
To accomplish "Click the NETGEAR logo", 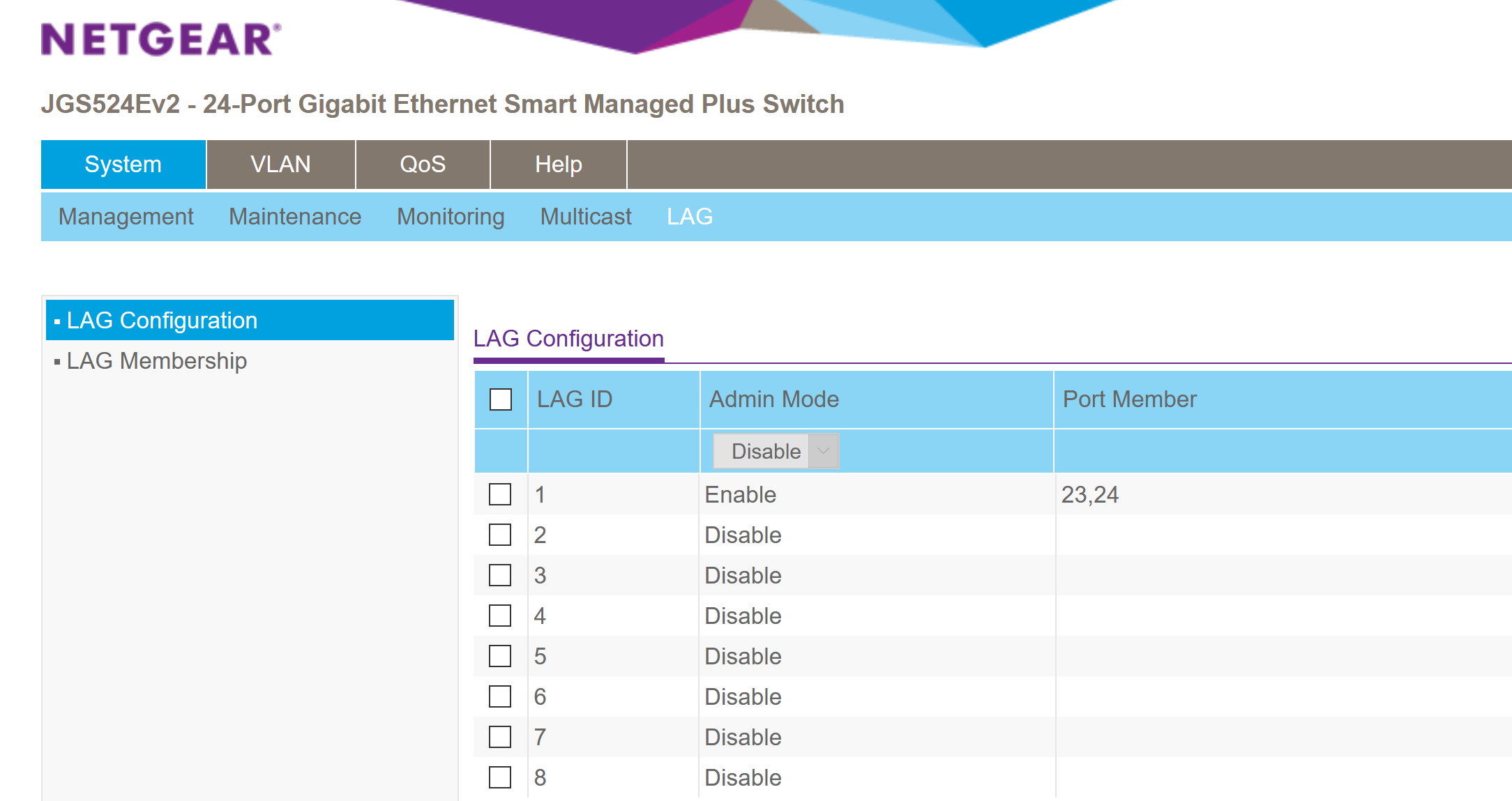I will 160,39.
